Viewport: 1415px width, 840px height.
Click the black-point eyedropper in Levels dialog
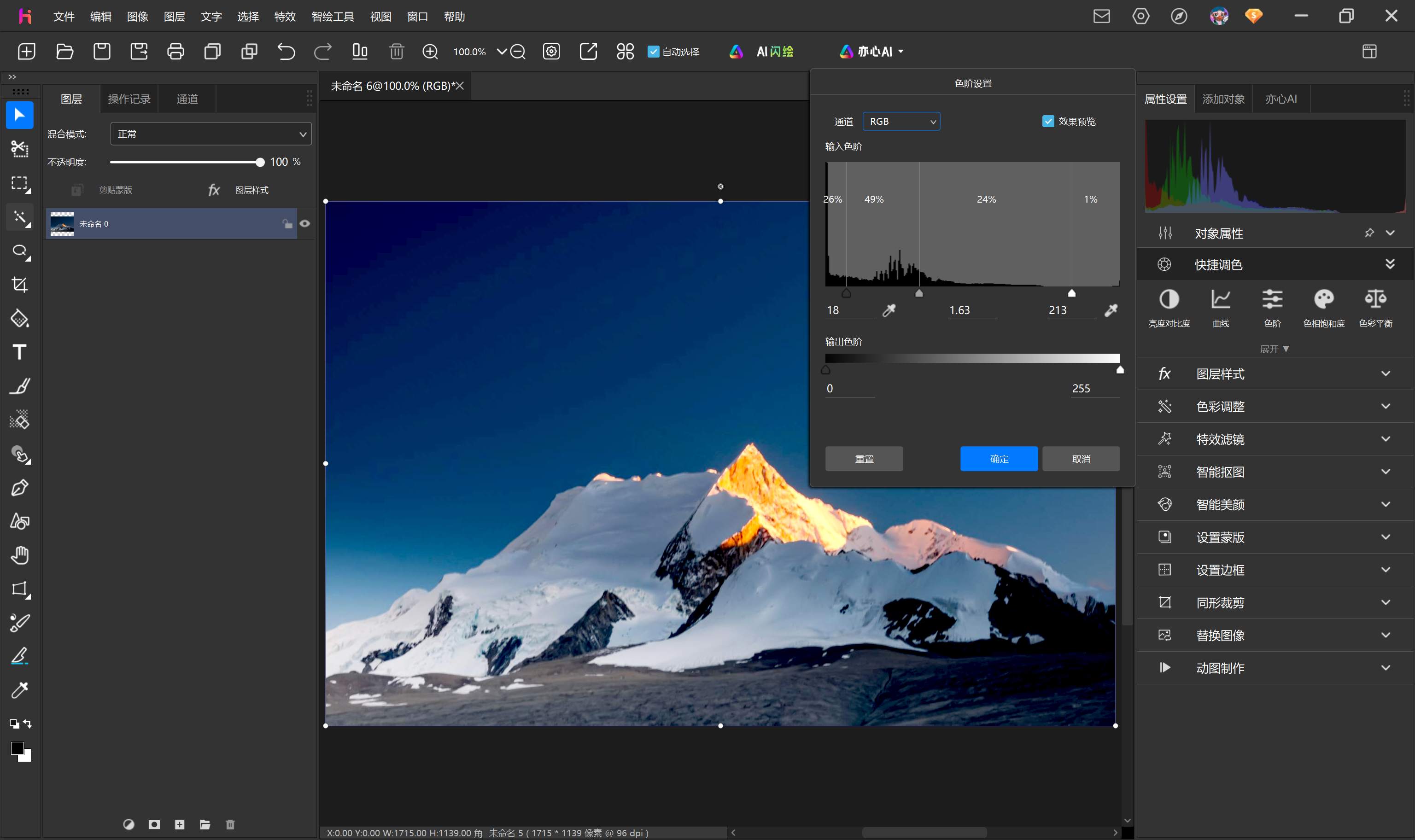[889, 310]
